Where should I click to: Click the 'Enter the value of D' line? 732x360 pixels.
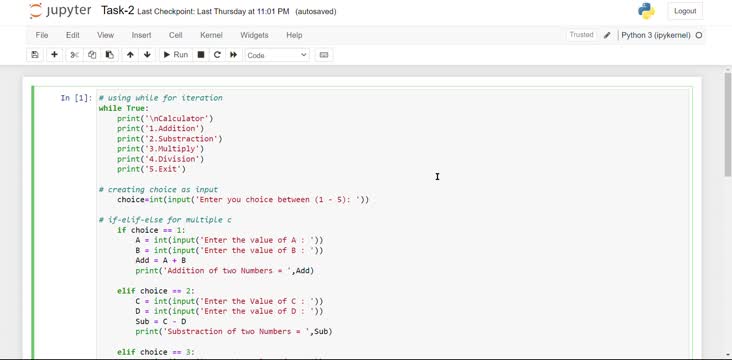pos(229,311)
